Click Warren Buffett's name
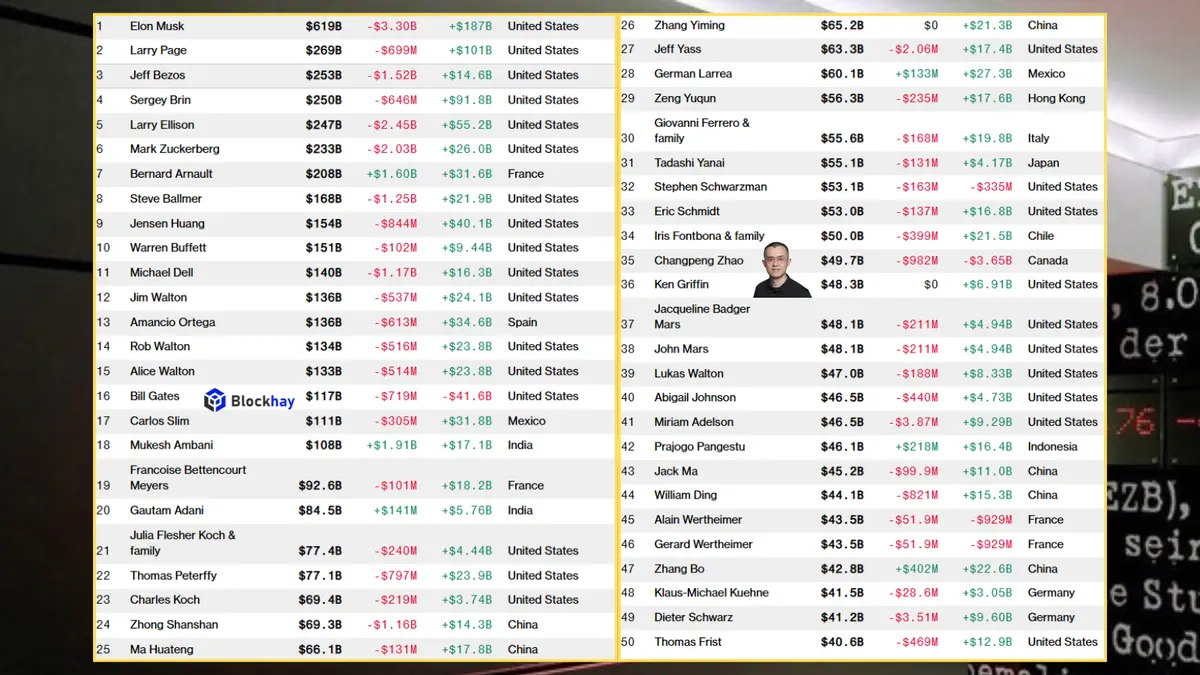1200x675 pixels. pos(168,248)
